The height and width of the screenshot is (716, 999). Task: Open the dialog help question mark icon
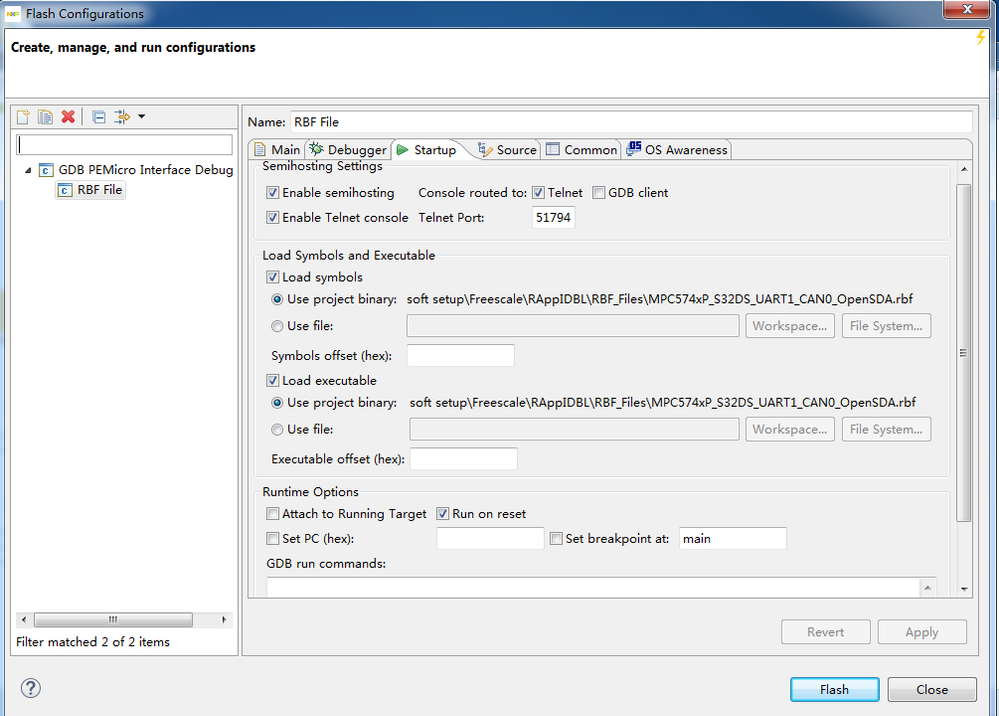30,688
